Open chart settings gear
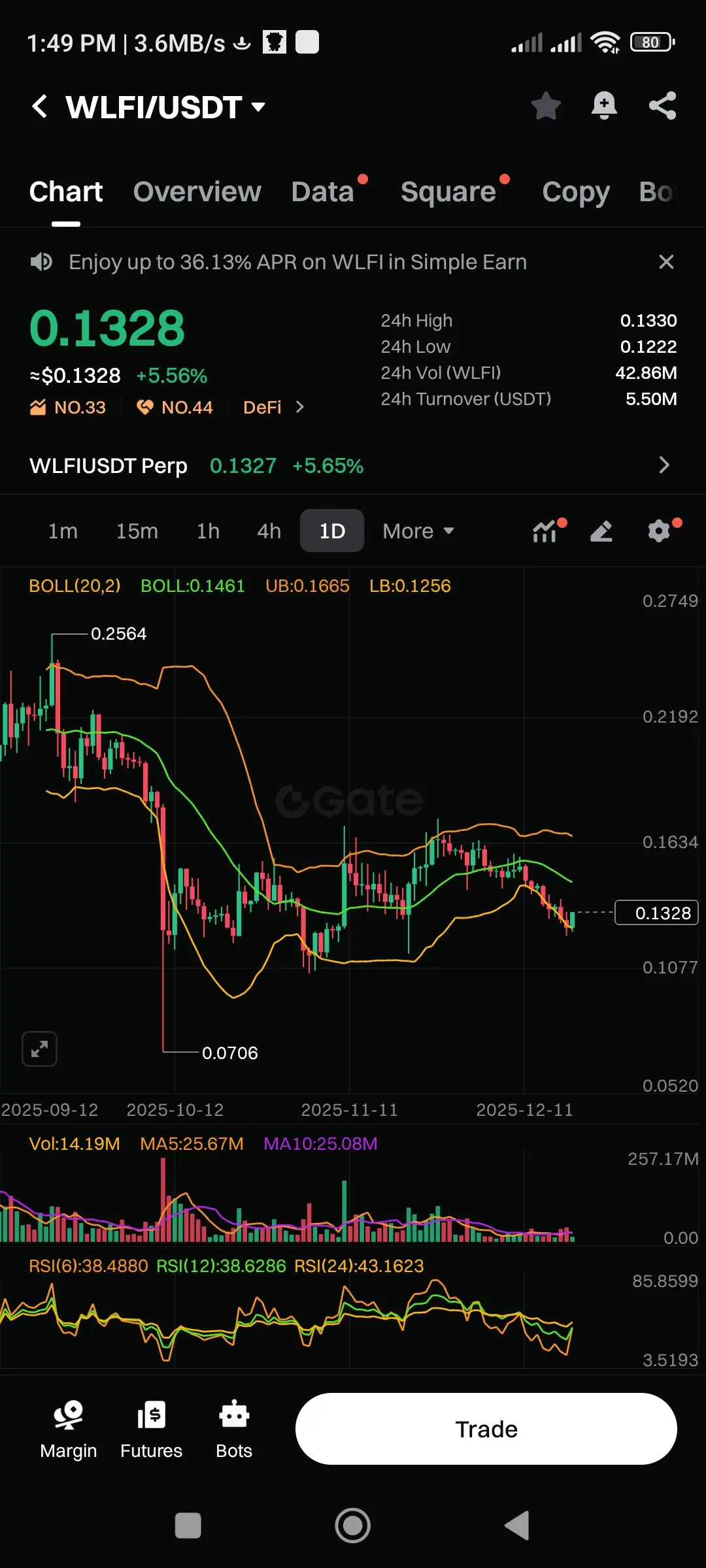Viewport: 706px width, 1568px height. (660, 531)
